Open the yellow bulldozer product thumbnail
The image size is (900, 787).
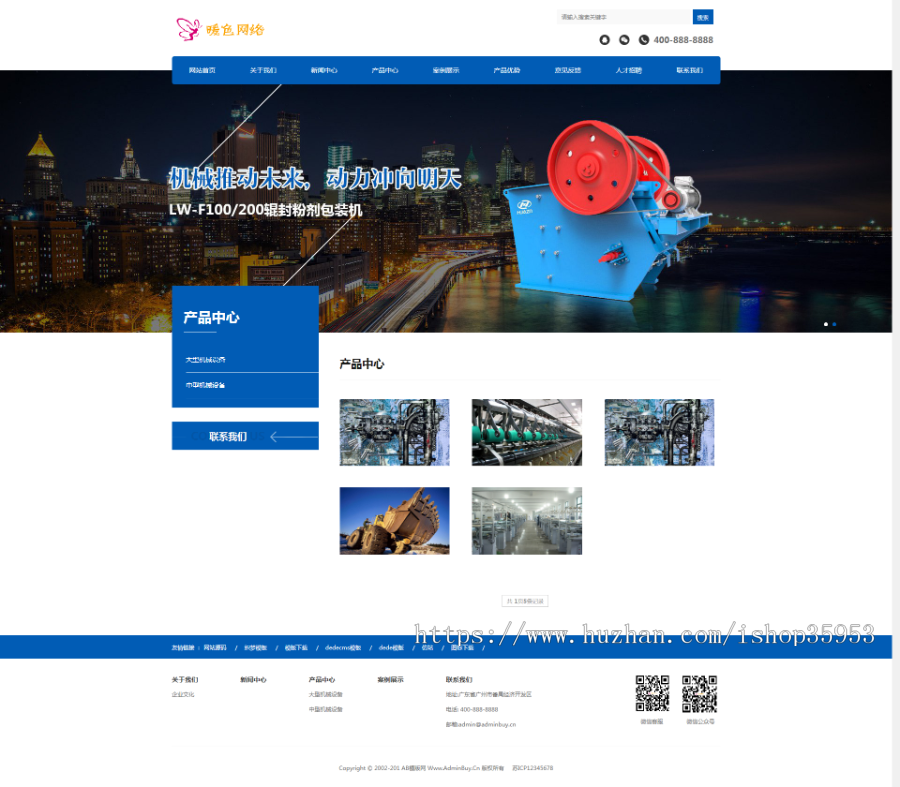point(394,521)
